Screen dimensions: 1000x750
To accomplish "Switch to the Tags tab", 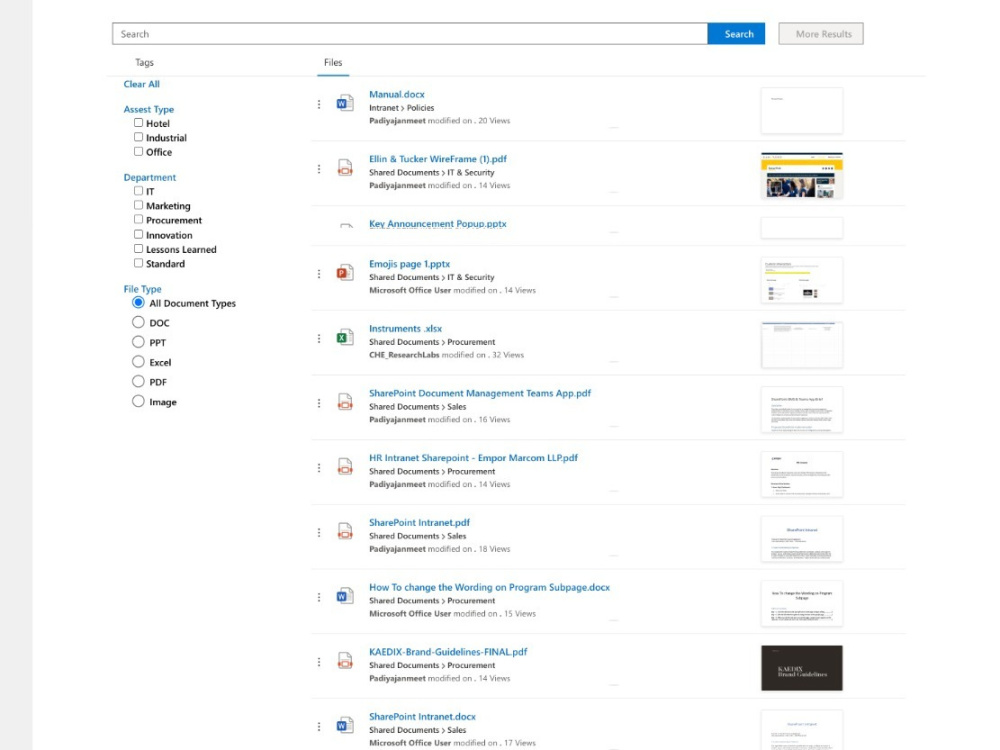I will point(144,62).
